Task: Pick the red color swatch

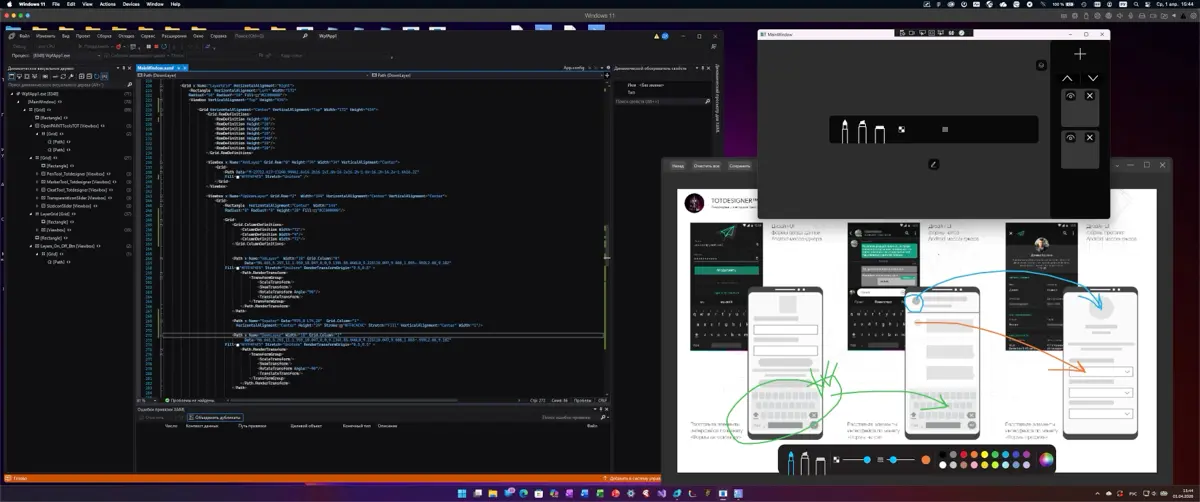Action: pos(964,454)
